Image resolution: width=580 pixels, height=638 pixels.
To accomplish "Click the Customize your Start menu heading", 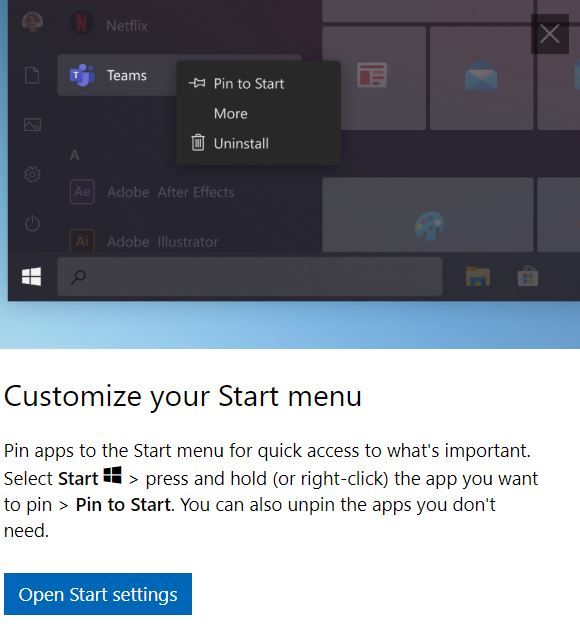I will pyautogui.click(x=183, y=397).
